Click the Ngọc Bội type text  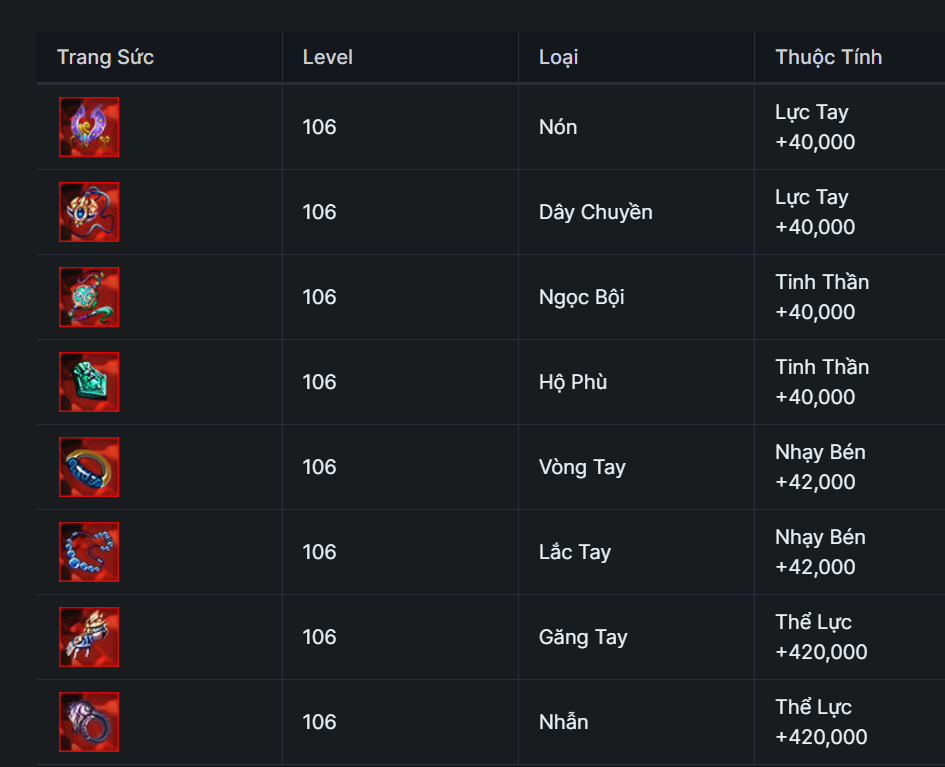(x=581, y=297)
